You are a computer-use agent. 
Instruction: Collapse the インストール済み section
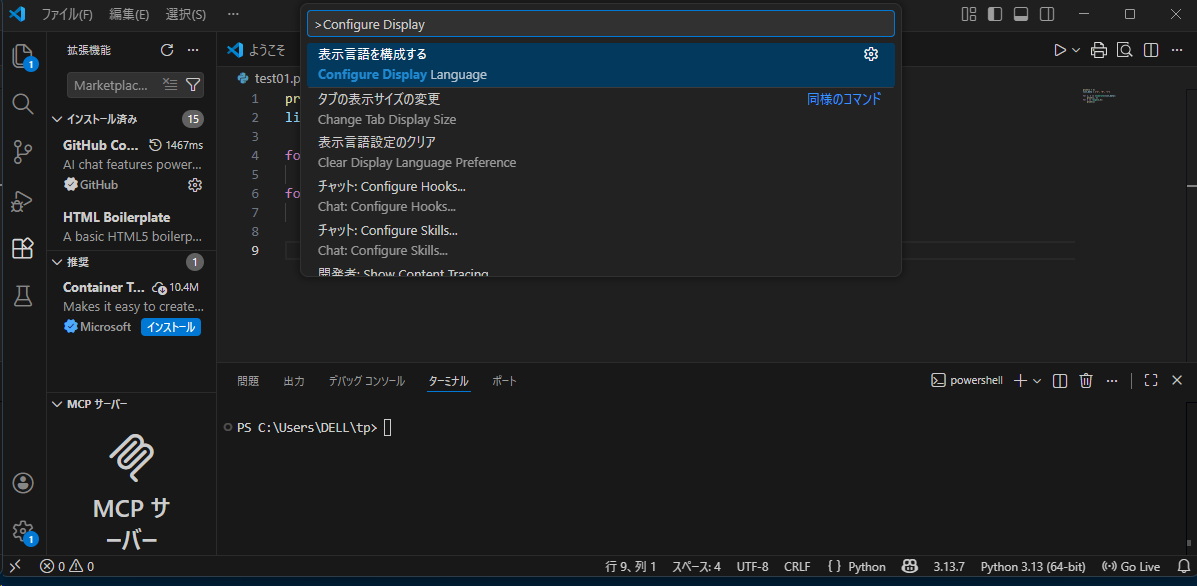click(57, 119)
